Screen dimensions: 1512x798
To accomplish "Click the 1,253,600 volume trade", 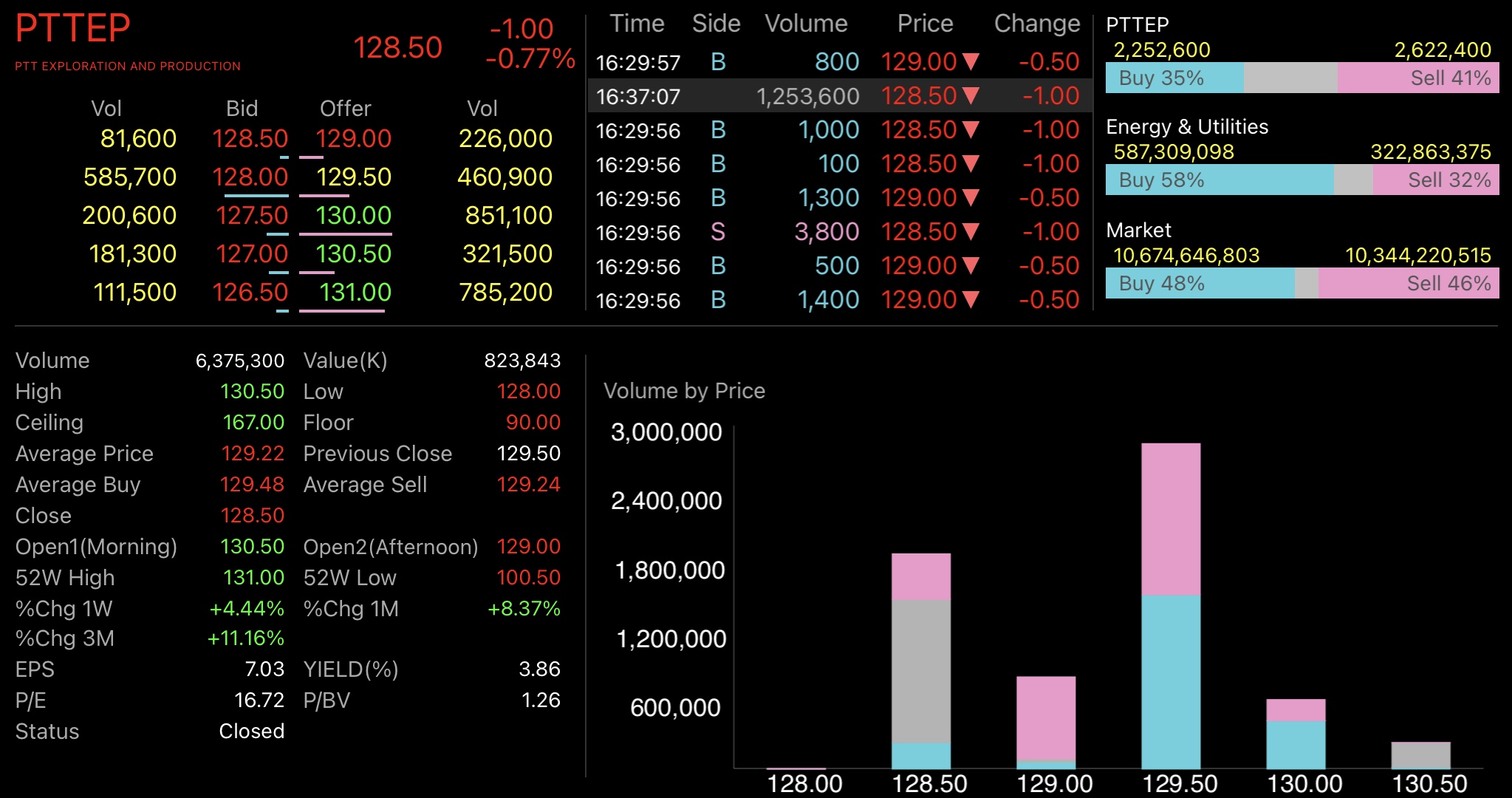I will 807,96.
